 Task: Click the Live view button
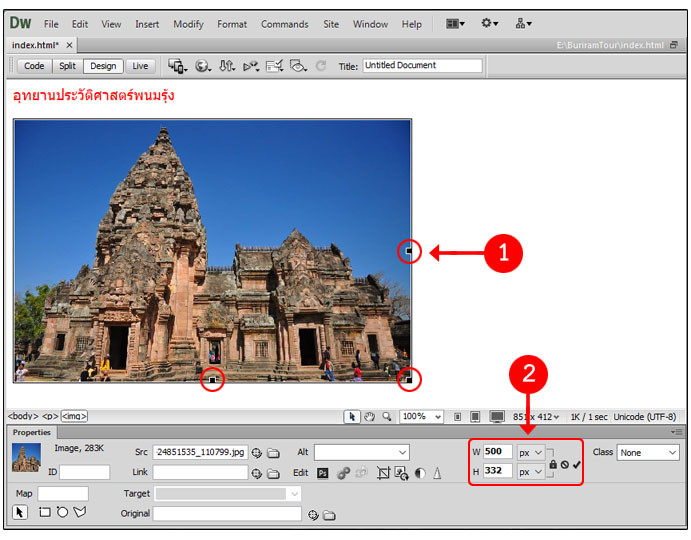[x=140, y=66]
